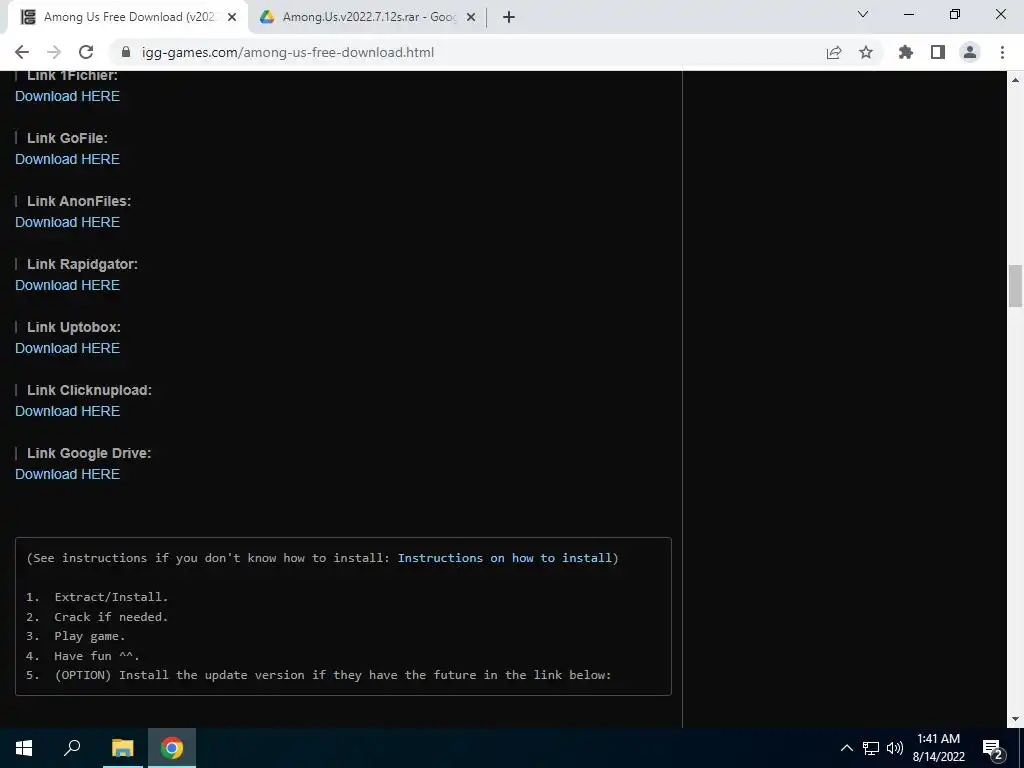1024x768 pixels.
Task: Click the scrollbar up arrow
Action: click(1015, 80)
